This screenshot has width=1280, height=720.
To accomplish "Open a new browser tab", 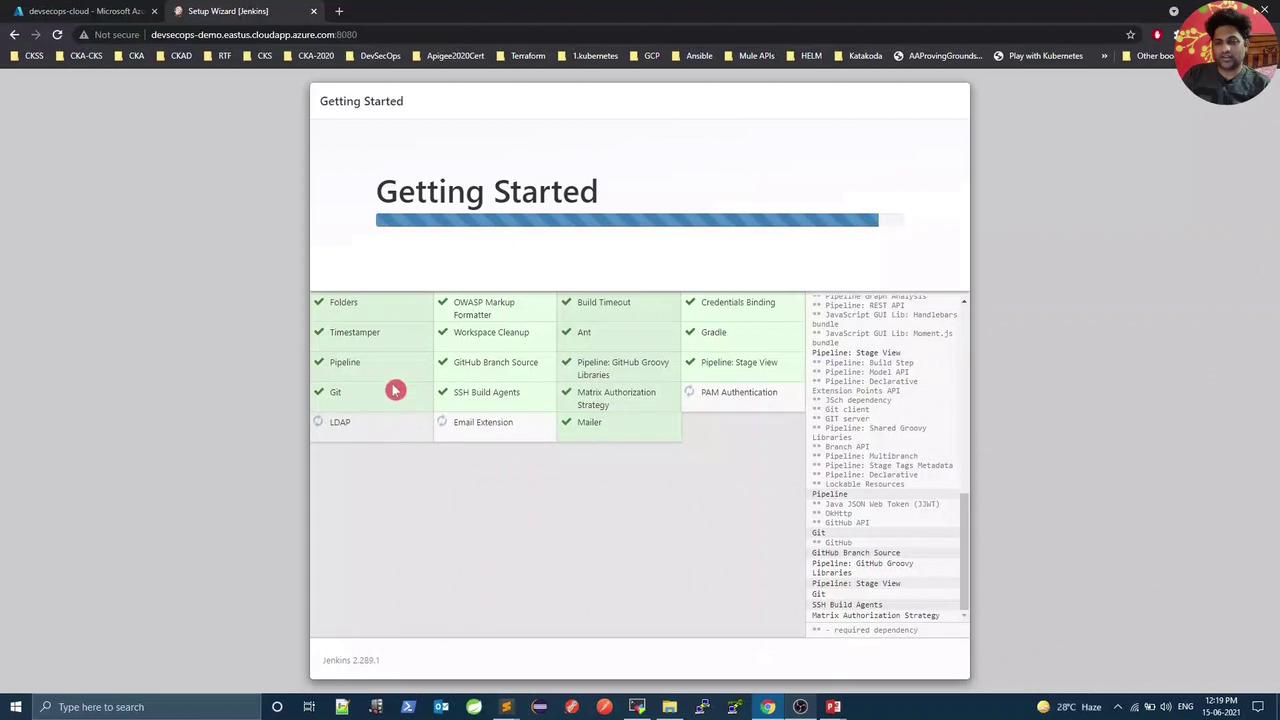I will point(339,11).
